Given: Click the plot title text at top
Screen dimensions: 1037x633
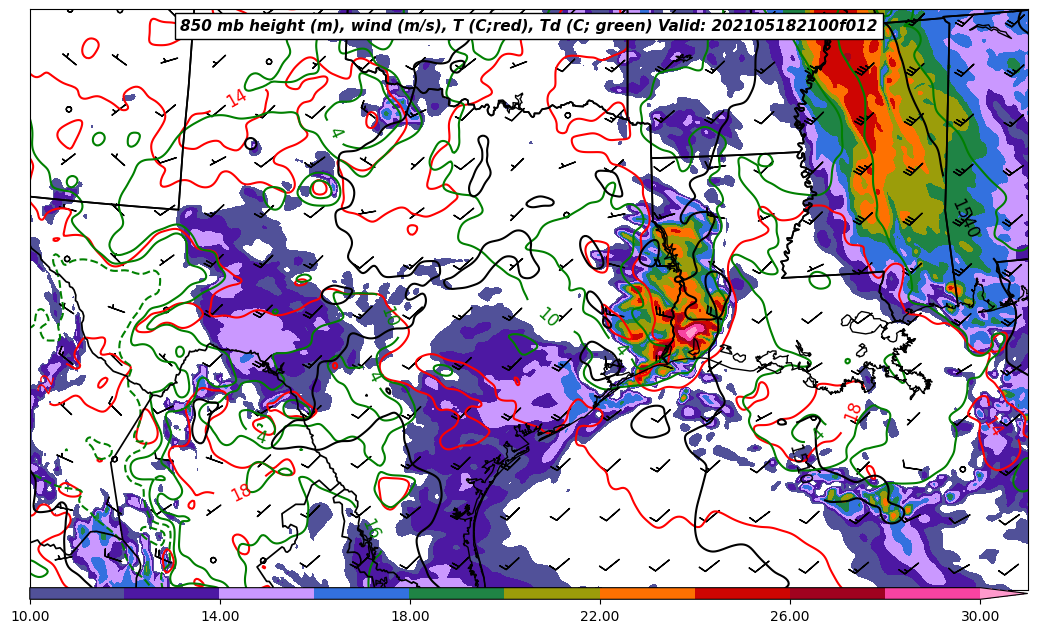Looking at the screenshot, I should (528, 26).
